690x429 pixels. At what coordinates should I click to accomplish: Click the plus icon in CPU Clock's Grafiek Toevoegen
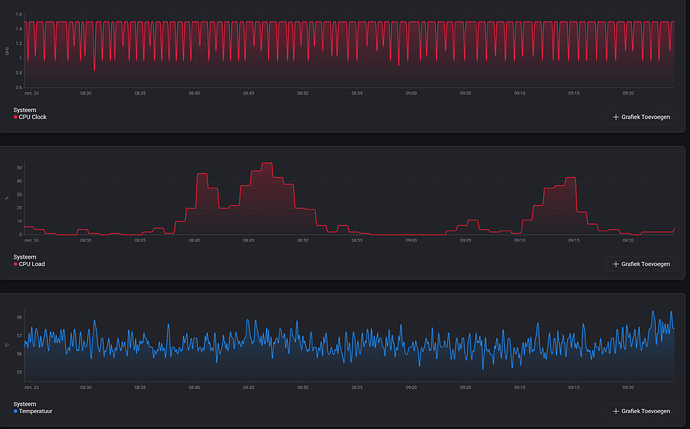[x=616, y=117]
